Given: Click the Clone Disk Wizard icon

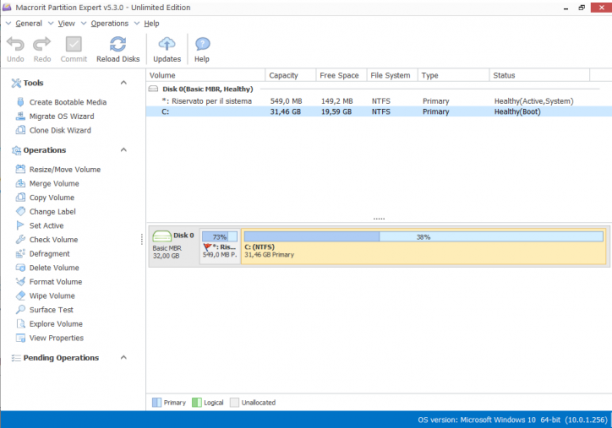Looking at the screenshot, I should click(x=20, y=130).
